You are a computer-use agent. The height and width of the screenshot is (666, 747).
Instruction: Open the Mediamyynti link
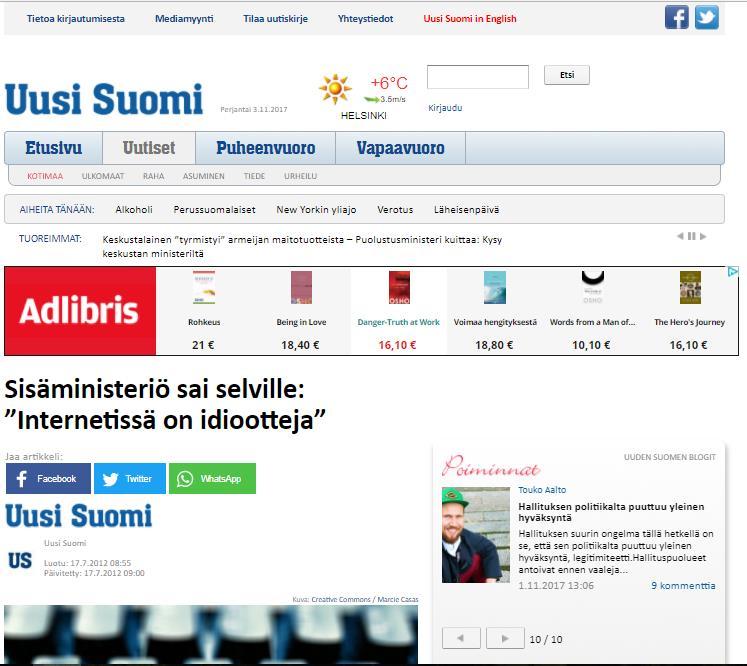point(184,19)
